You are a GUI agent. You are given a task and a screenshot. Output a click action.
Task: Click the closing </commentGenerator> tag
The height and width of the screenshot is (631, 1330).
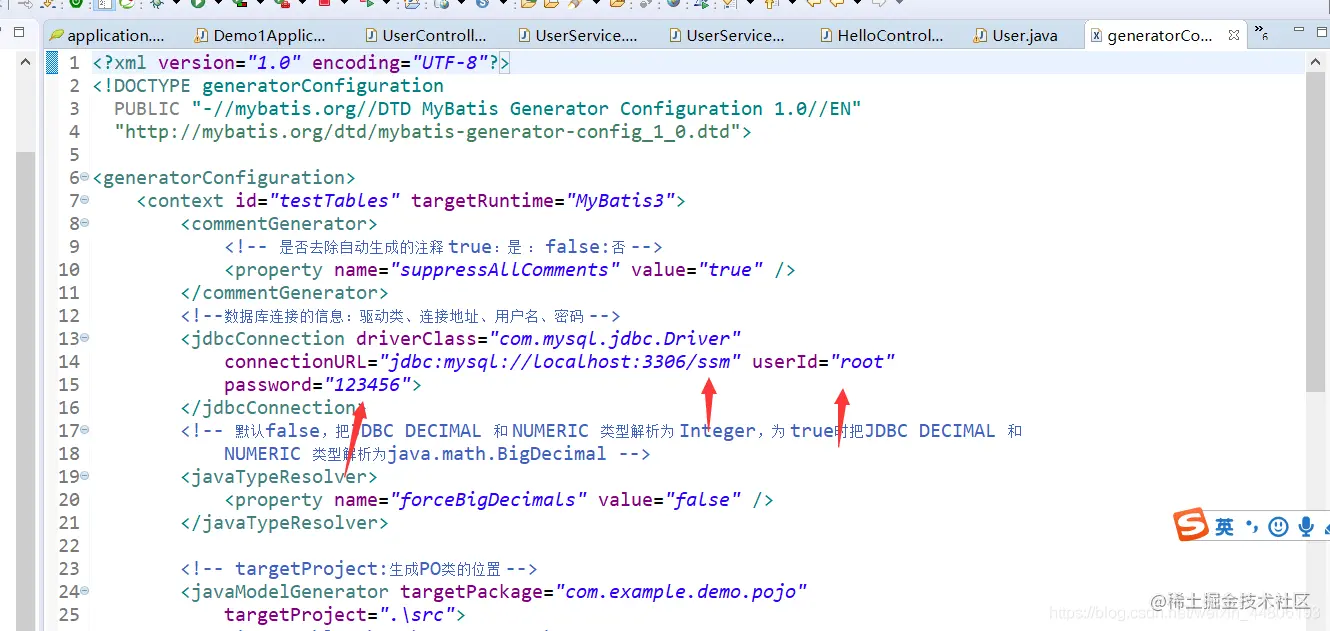pos(284,293)
